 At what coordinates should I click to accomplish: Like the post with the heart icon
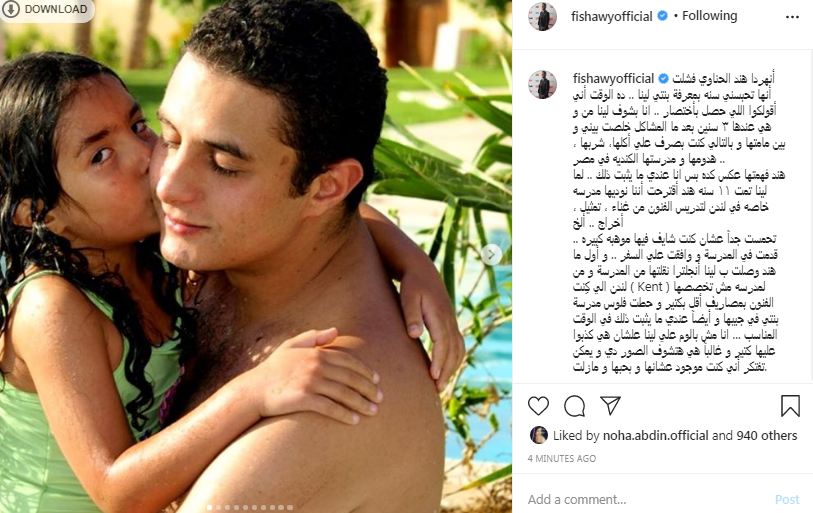[538, 406]
